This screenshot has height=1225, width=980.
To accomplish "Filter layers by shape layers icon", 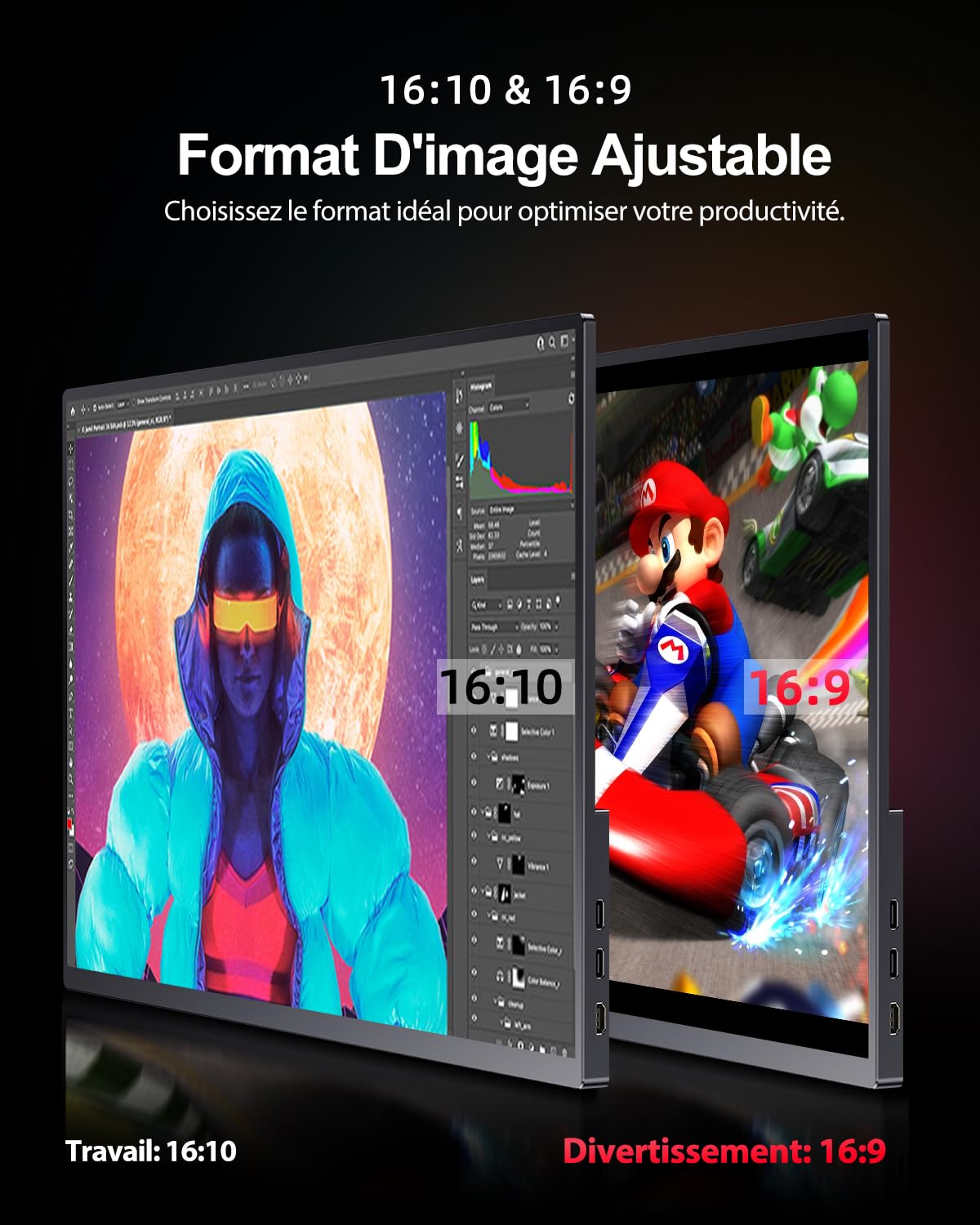I will (538, 604).
